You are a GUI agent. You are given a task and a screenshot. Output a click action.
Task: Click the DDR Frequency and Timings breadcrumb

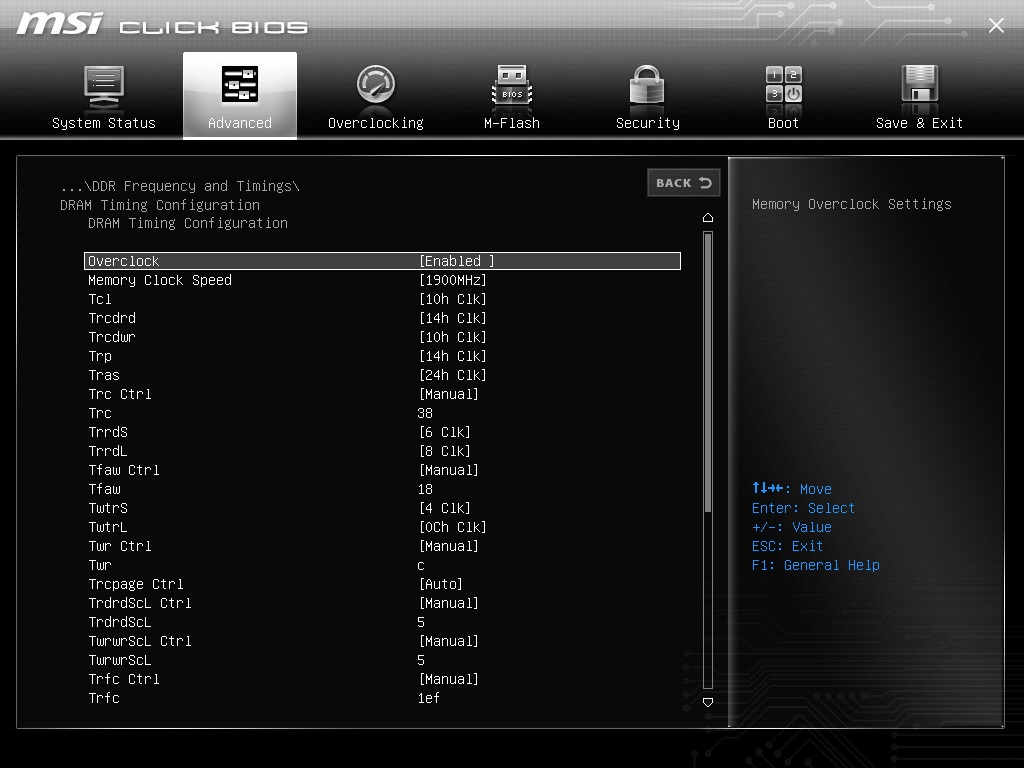180,186
